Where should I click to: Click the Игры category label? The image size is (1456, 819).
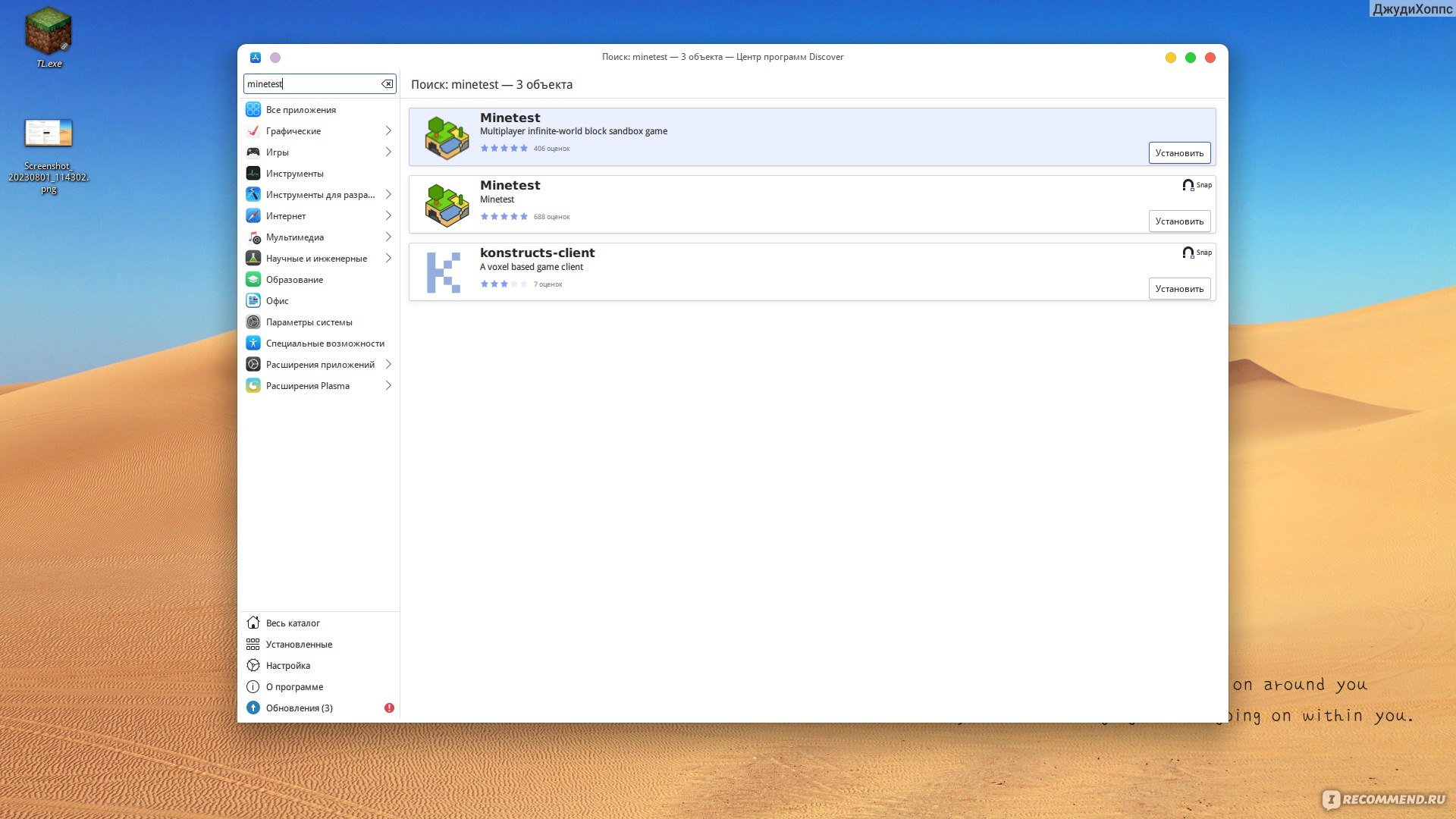[x=277, y=152]
